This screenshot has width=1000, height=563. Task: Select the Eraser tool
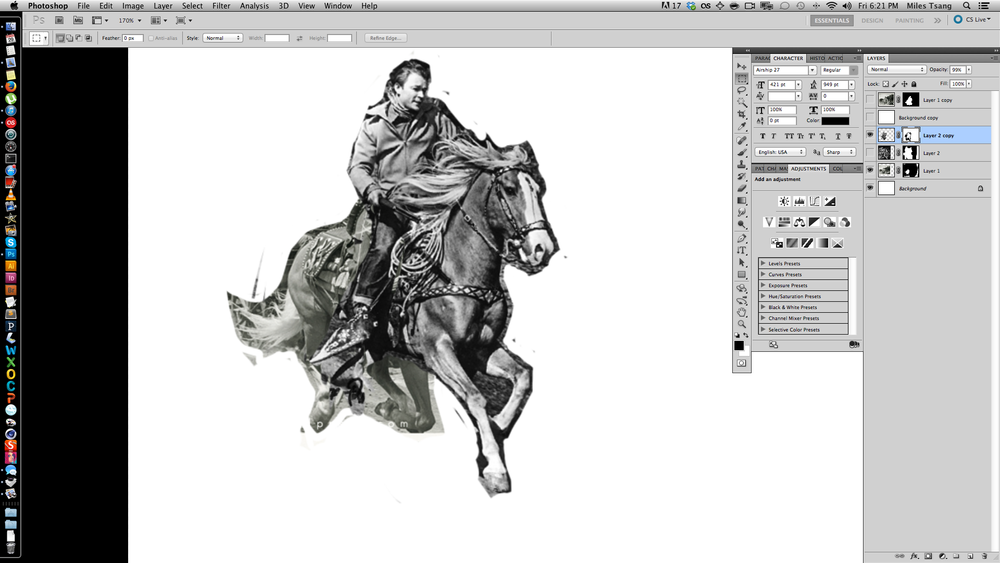[x=742, y=189]
